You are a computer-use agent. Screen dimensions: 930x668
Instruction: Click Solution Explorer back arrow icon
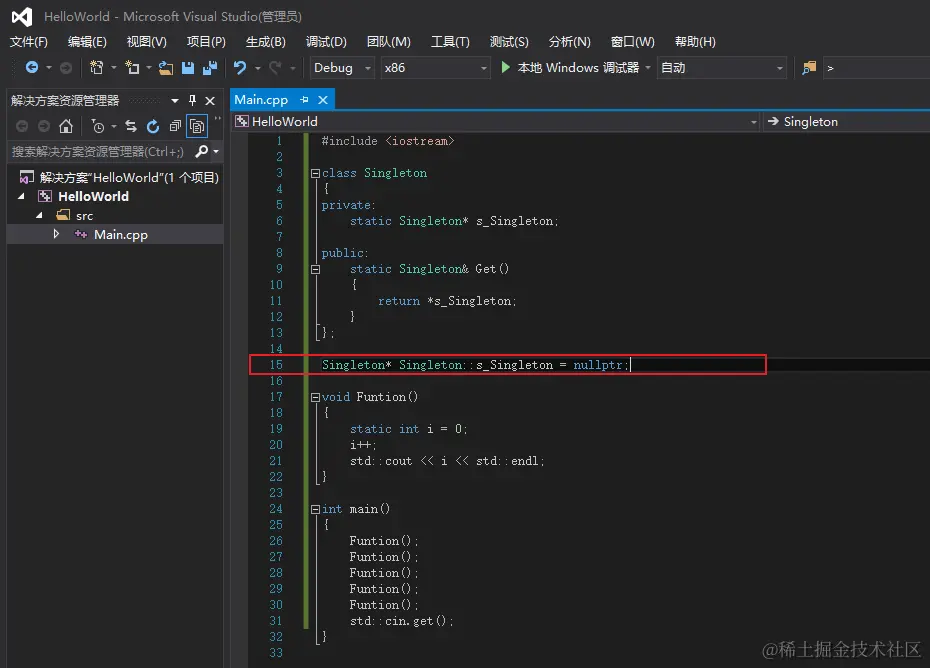[x=22, y=126]
